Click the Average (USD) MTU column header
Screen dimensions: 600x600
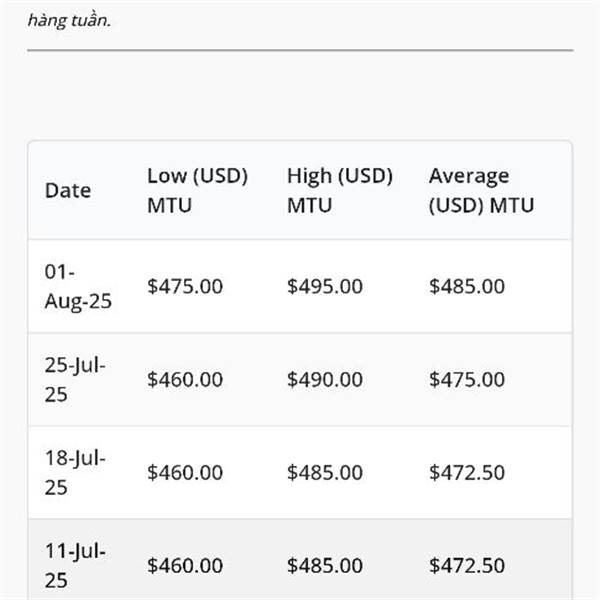tap(481, 191)
